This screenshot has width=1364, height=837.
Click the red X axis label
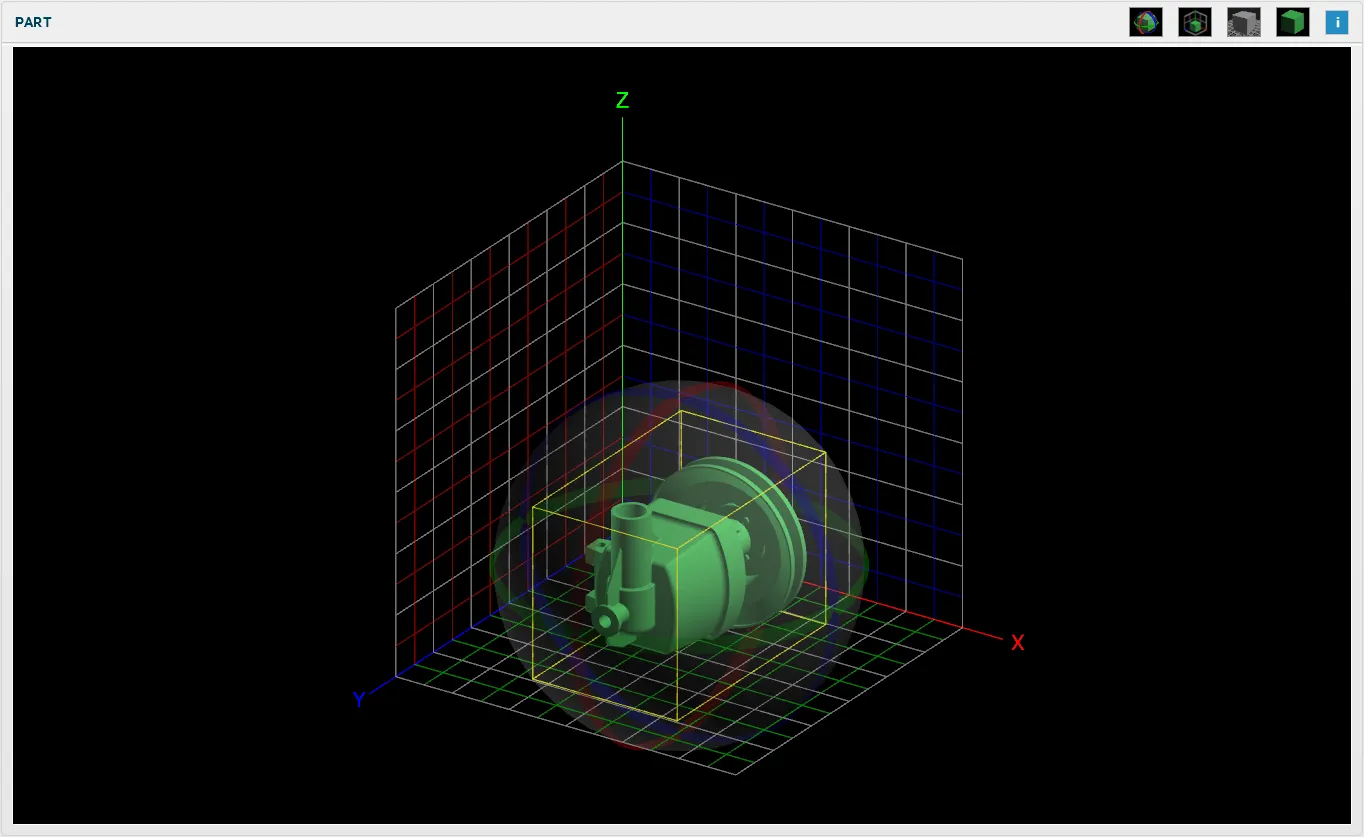click(1017, 643)
